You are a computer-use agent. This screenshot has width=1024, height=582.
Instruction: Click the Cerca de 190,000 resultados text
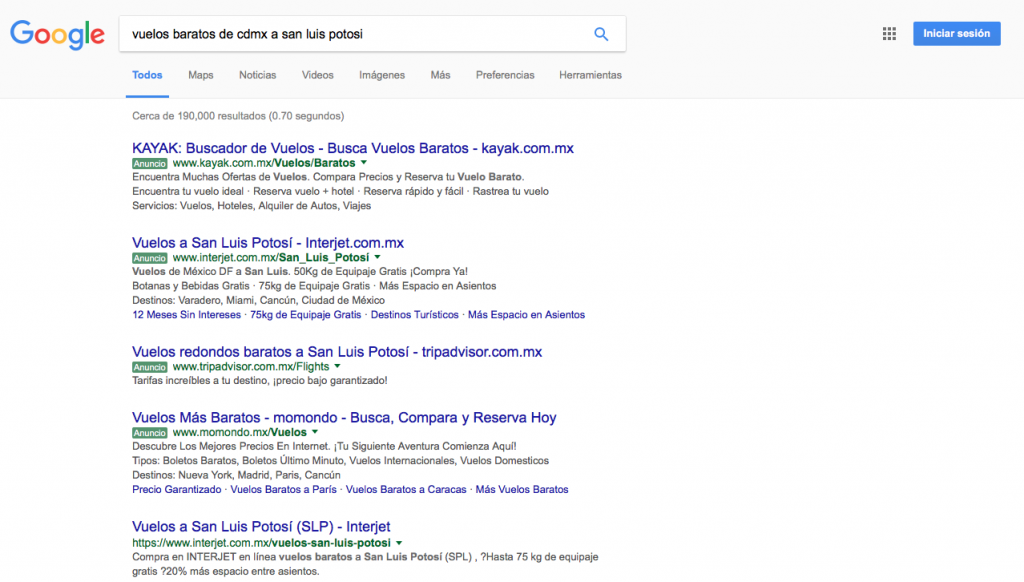tap(238, 116)
